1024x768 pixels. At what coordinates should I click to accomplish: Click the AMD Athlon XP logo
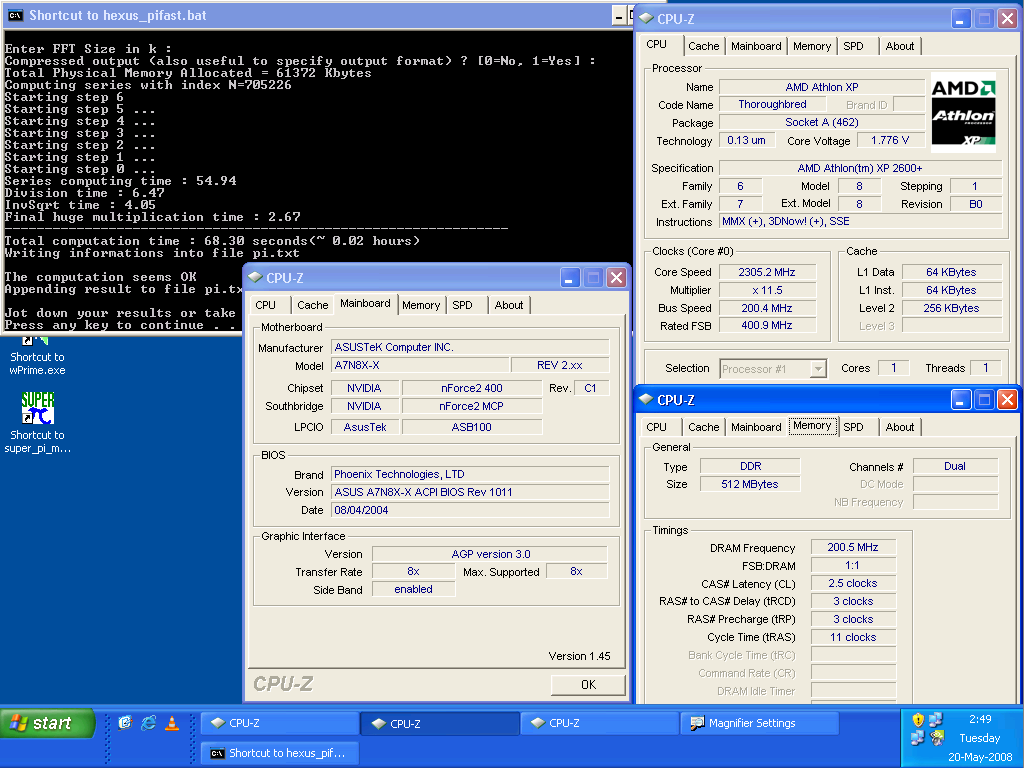click(x=963, y=112)
